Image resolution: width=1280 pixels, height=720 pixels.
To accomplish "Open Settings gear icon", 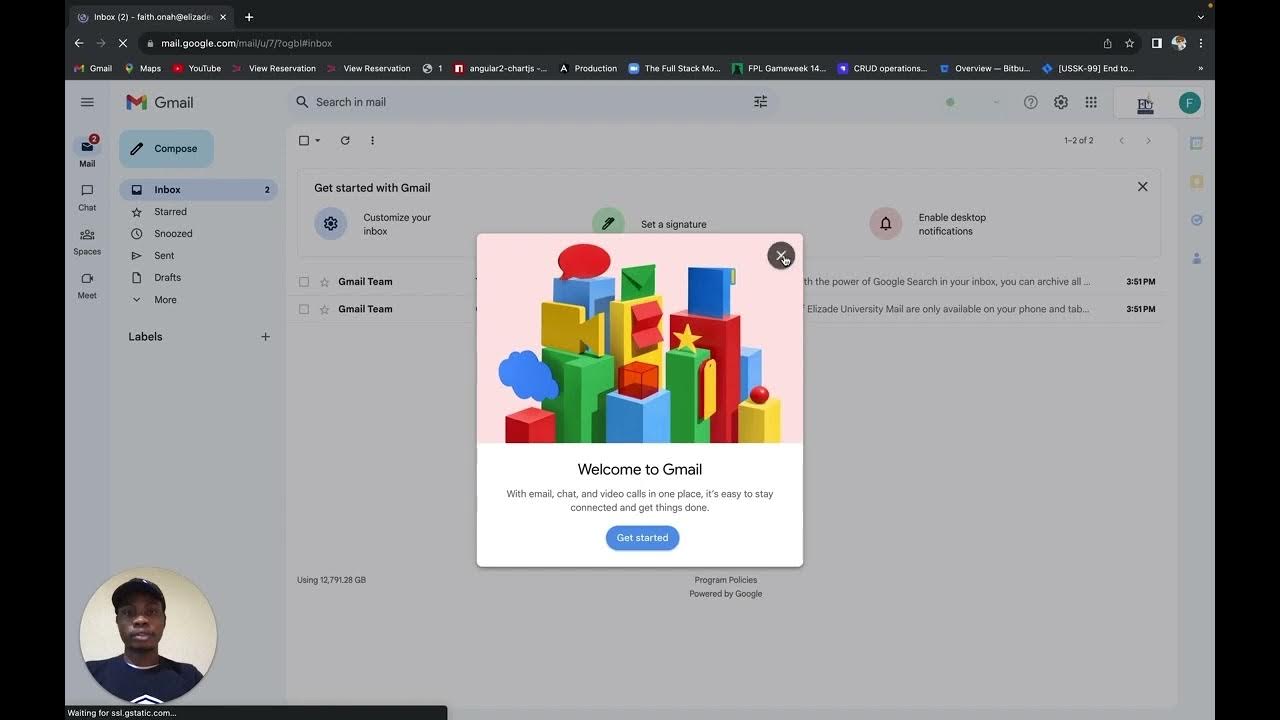I will [1061, 102].
